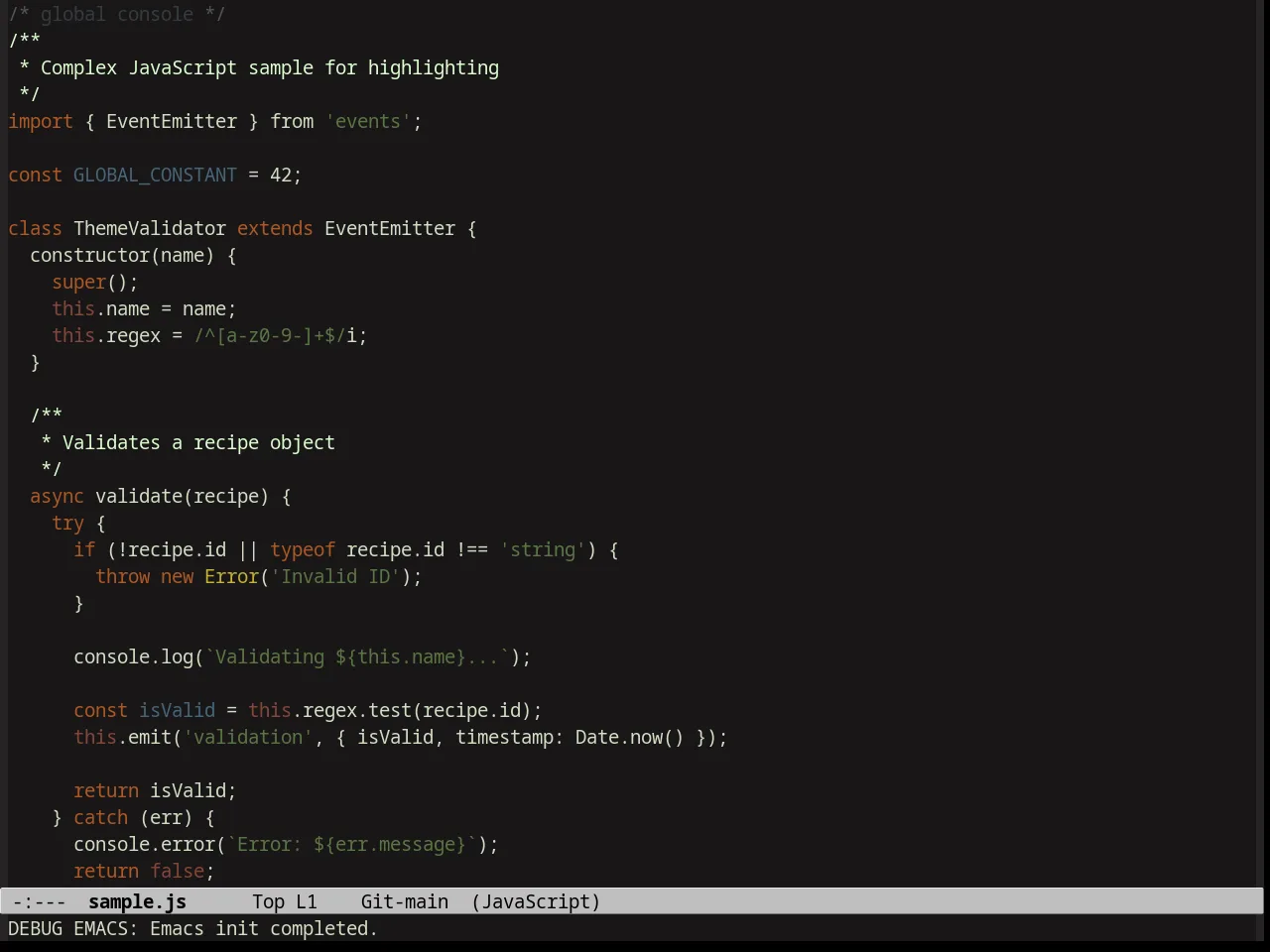
Task: Click the 'extends' keyword
Action: click(275, 228)
